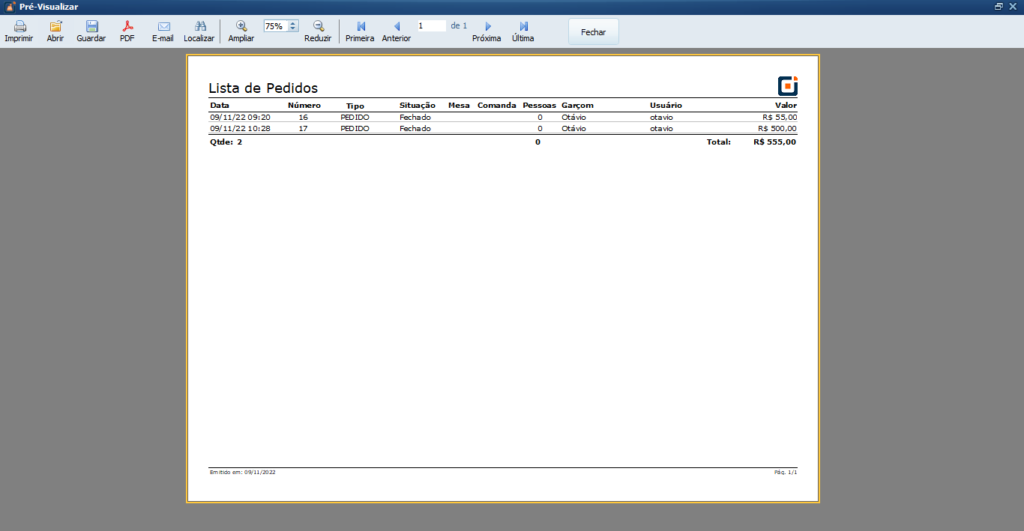1024x531 pixels.
Task: Go to the Primeira page
Action: (360, 27)
